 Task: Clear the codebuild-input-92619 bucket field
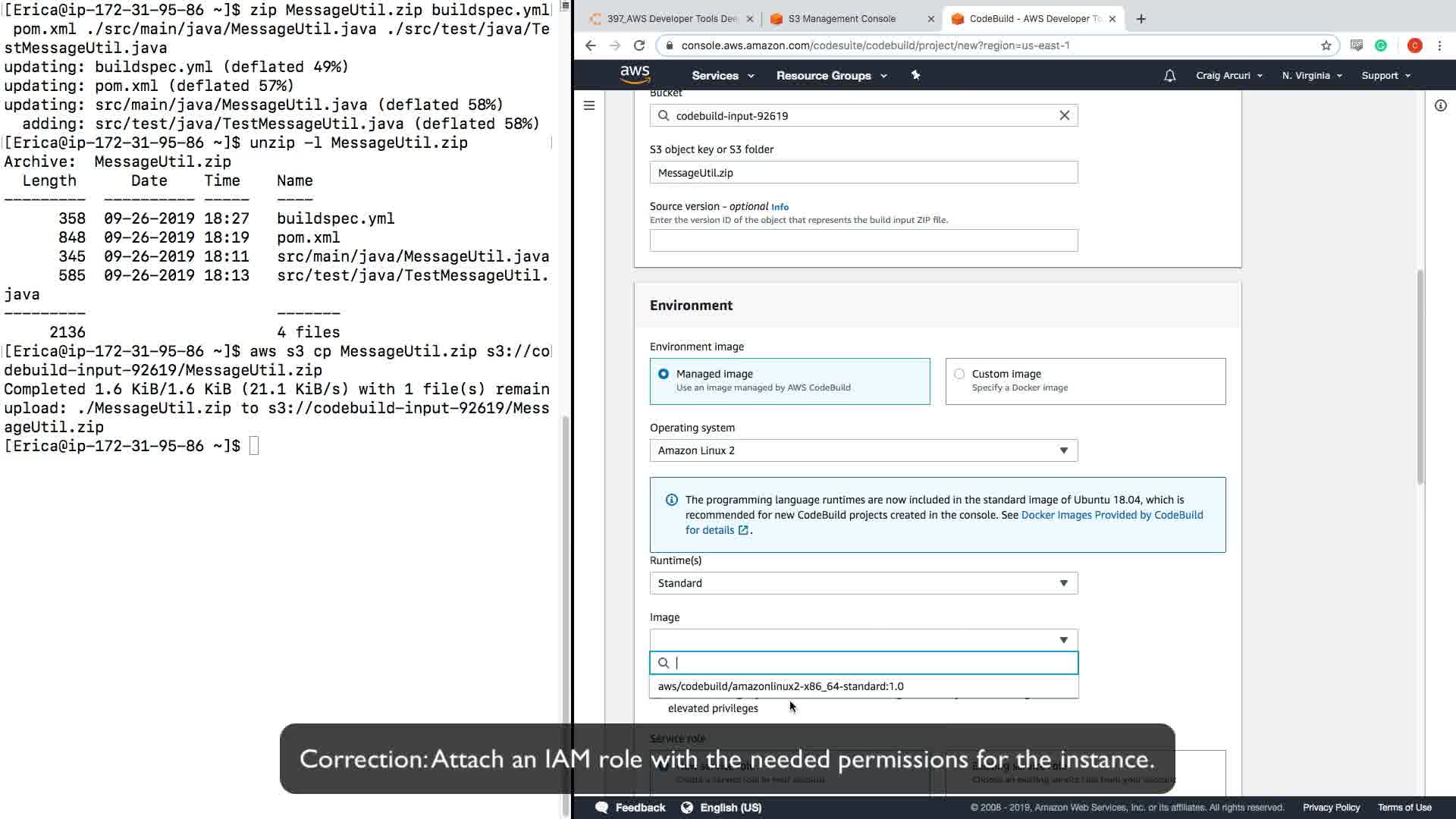[x=1064, y=115]
